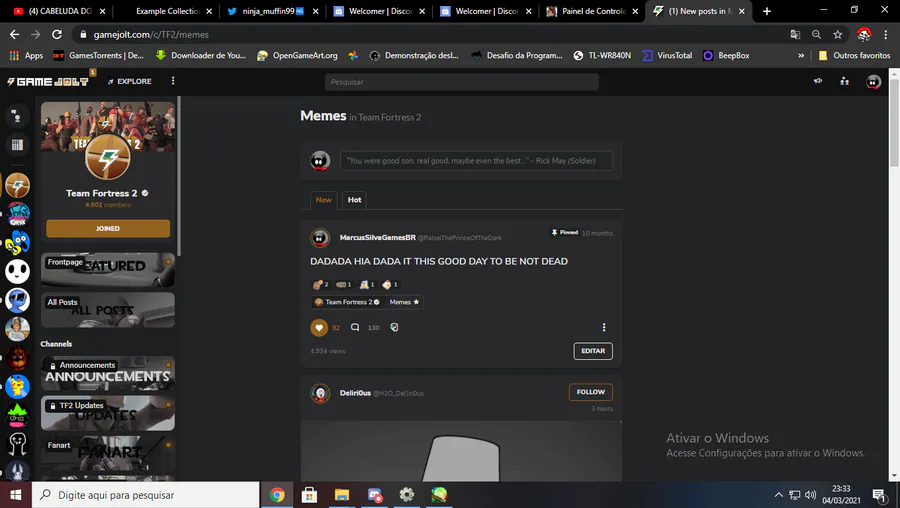Image resolution: width=900 pixels, height=508 pixels.
Task: Open the Windows Start menu
Action: [x=15, y=495]
